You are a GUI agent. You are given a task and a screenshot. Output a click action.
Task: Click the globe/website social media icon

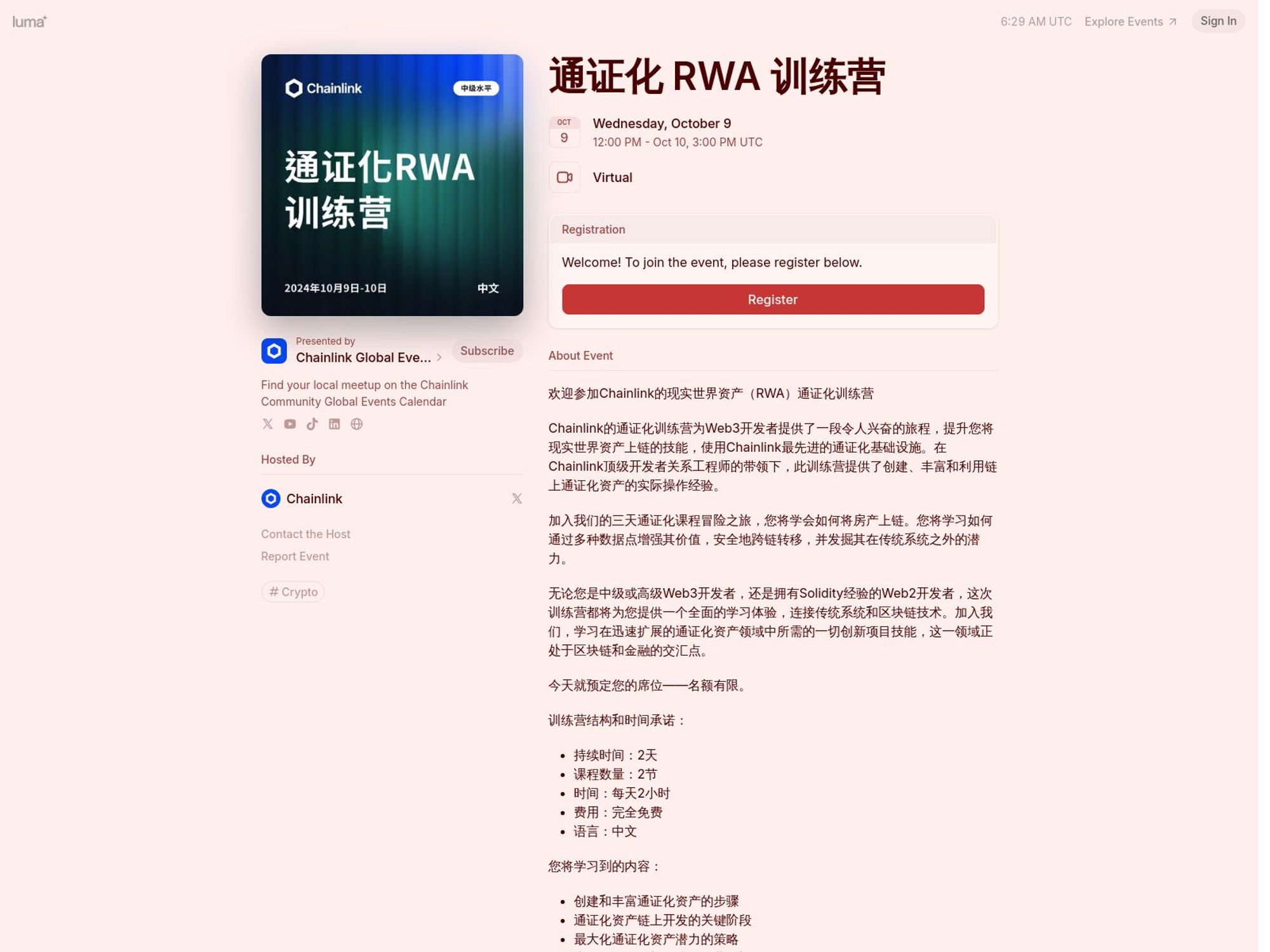357,424
